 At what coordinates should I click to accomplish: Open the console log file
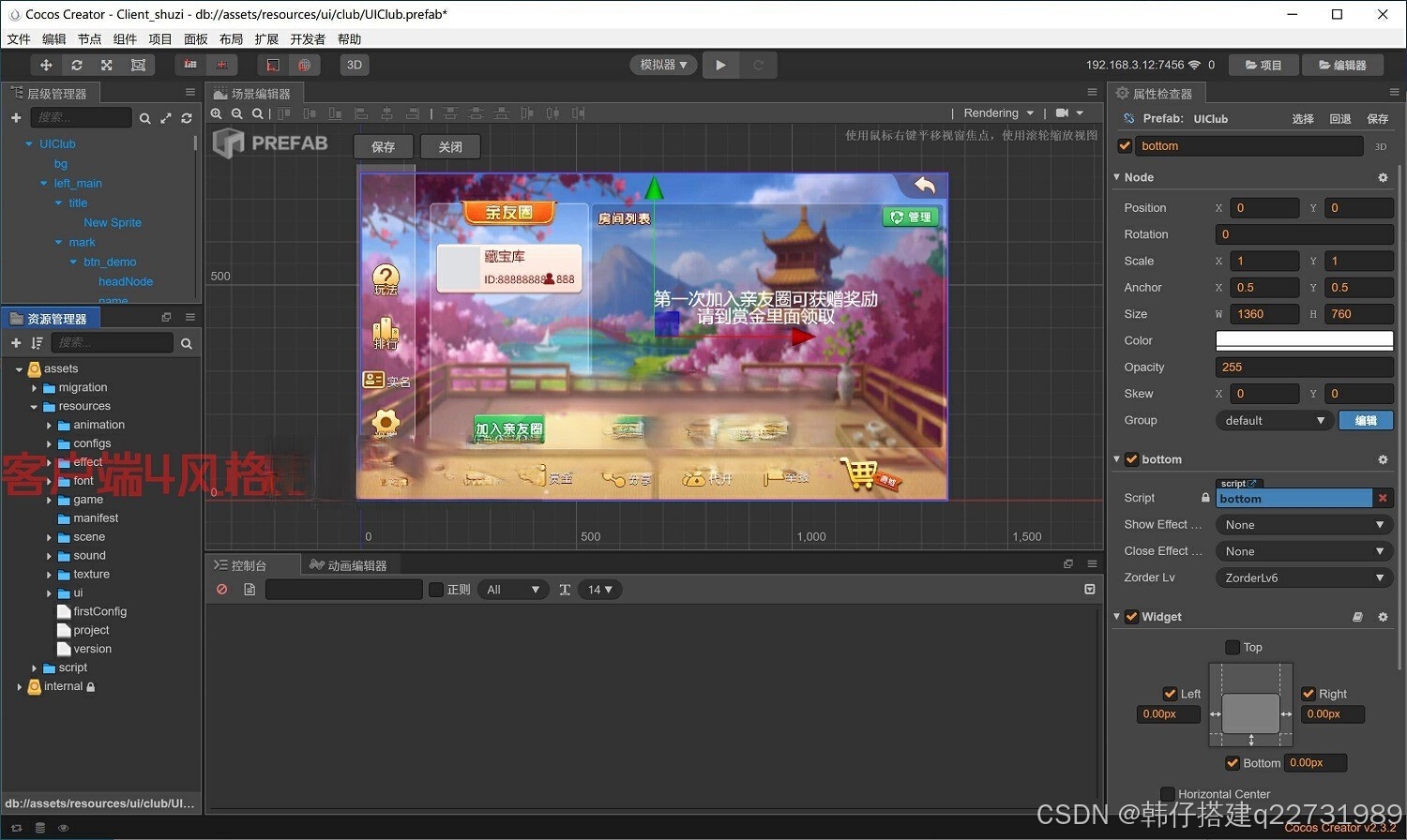click(250, 590)
